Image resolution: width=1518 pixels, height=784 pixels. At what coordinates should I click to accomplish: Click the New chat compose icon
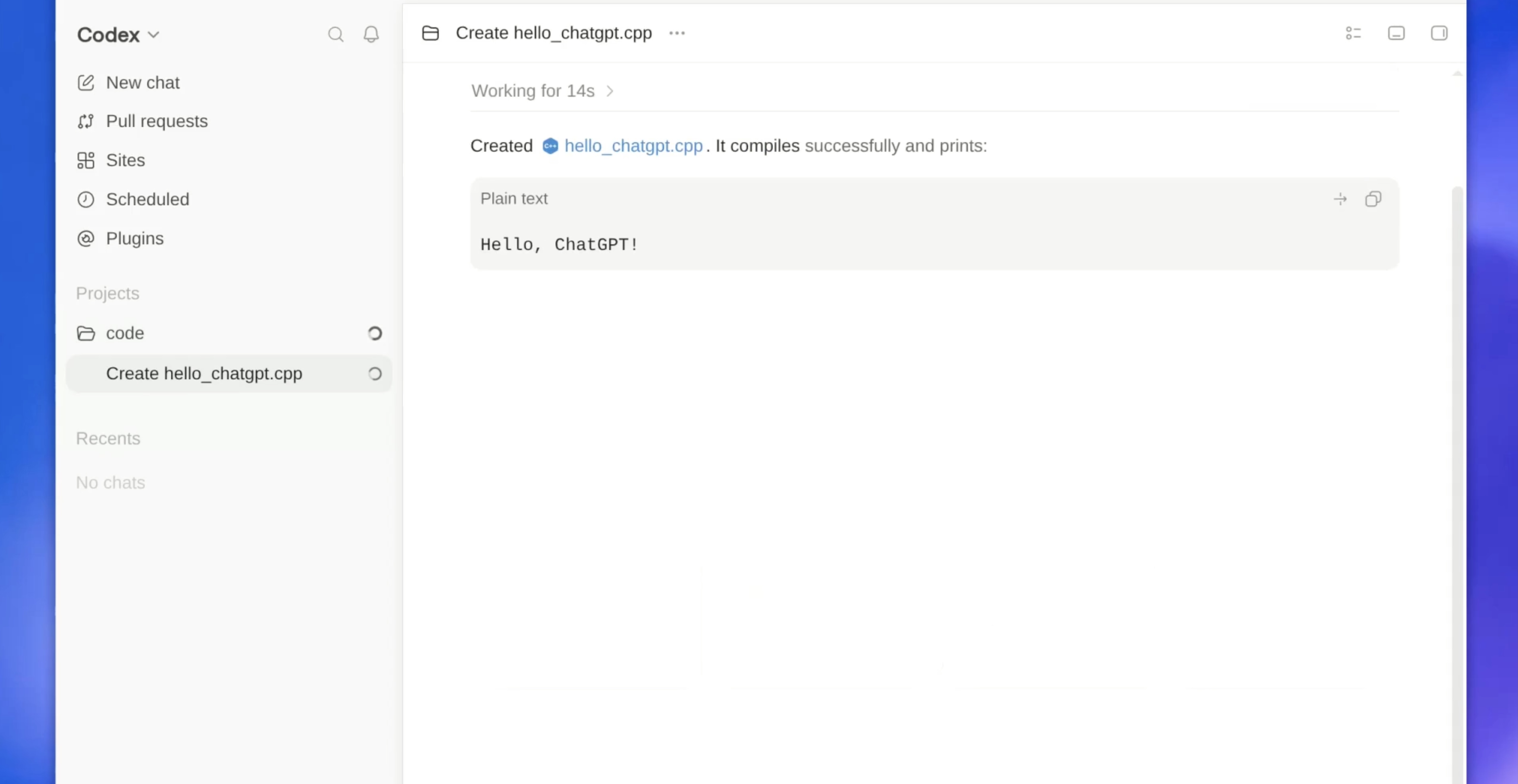[86, 83]
